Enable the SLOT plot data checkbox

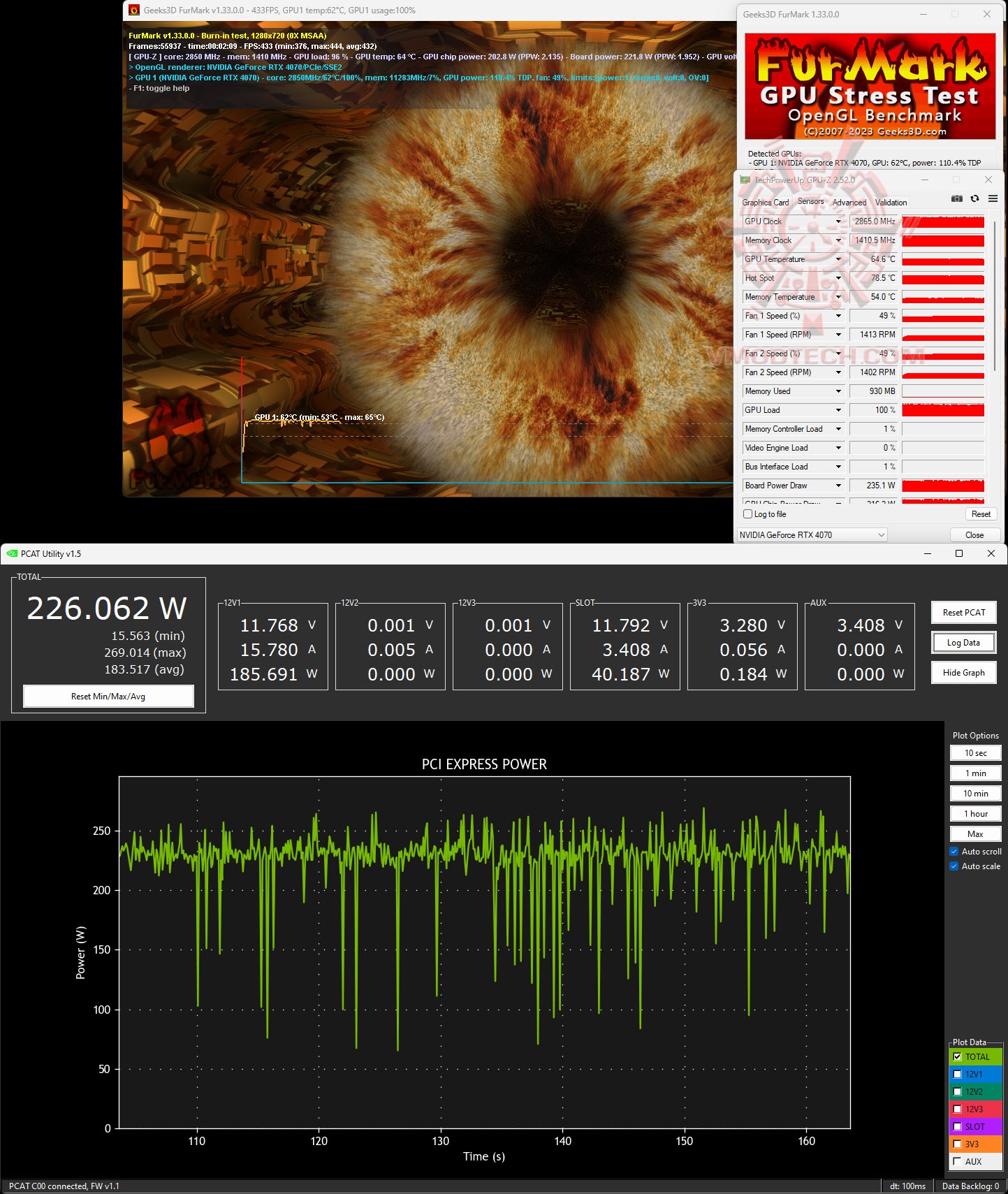point(958,1127)
